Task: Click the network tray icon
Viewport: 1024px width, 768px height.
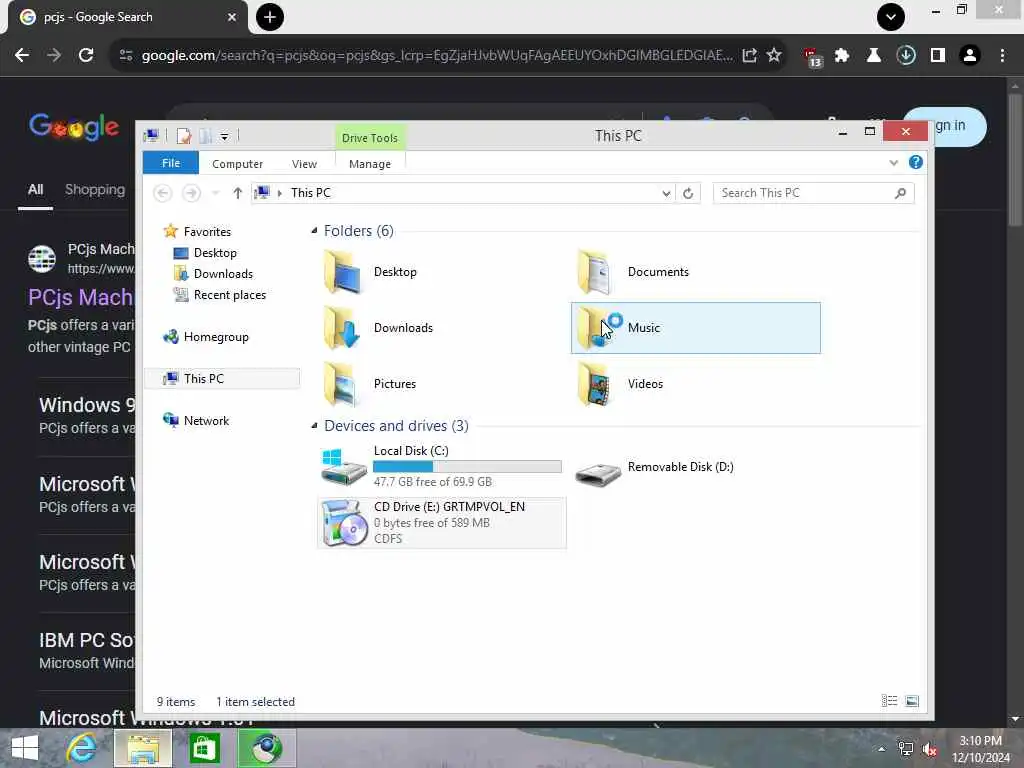Action: [906, 749]
